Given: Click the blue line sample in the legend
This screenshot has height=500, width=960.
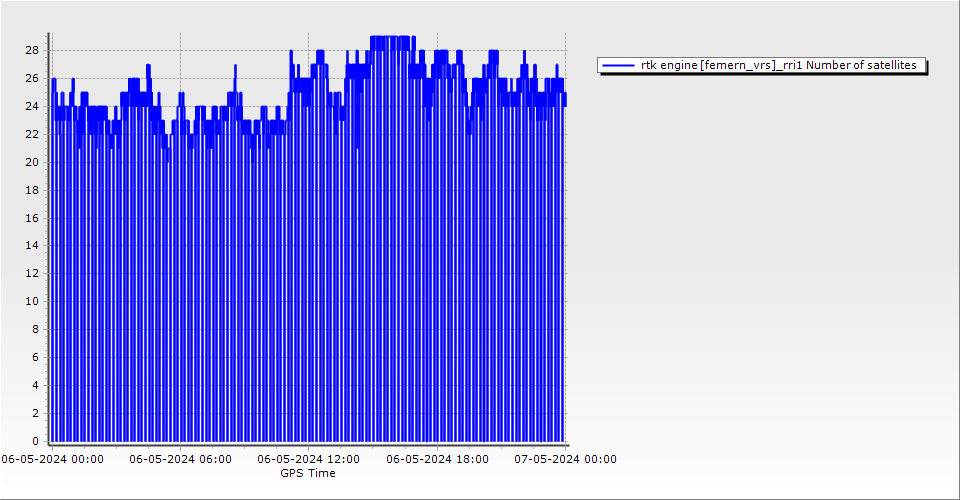Looking at the screenshot, I should point(619,65).
